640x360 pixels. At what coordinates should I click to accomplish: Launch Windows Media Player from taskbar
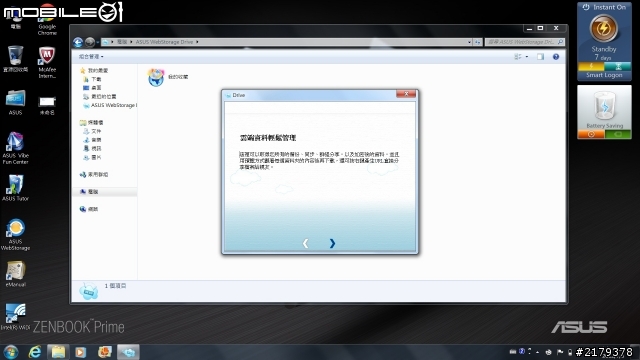[80, 352]
